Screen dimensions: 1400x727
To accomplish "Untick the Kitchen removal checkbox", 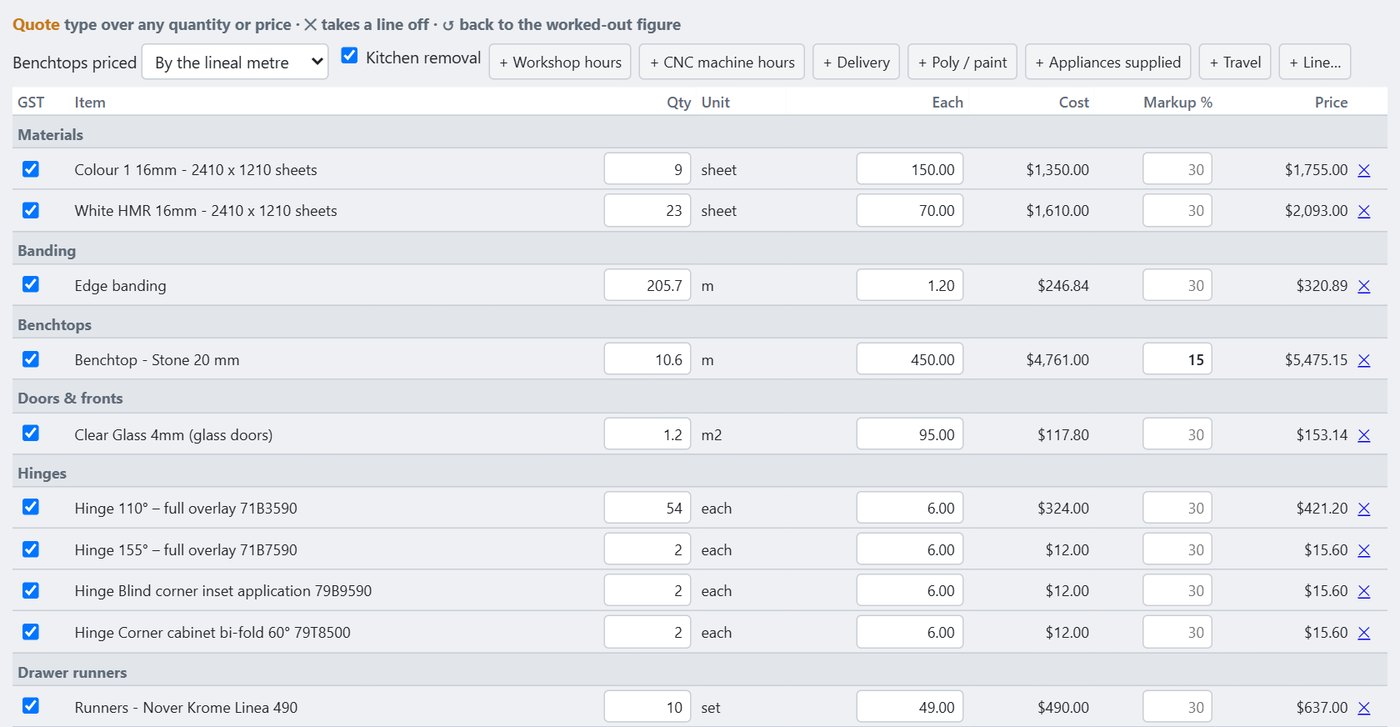I will tap(350, 56).
